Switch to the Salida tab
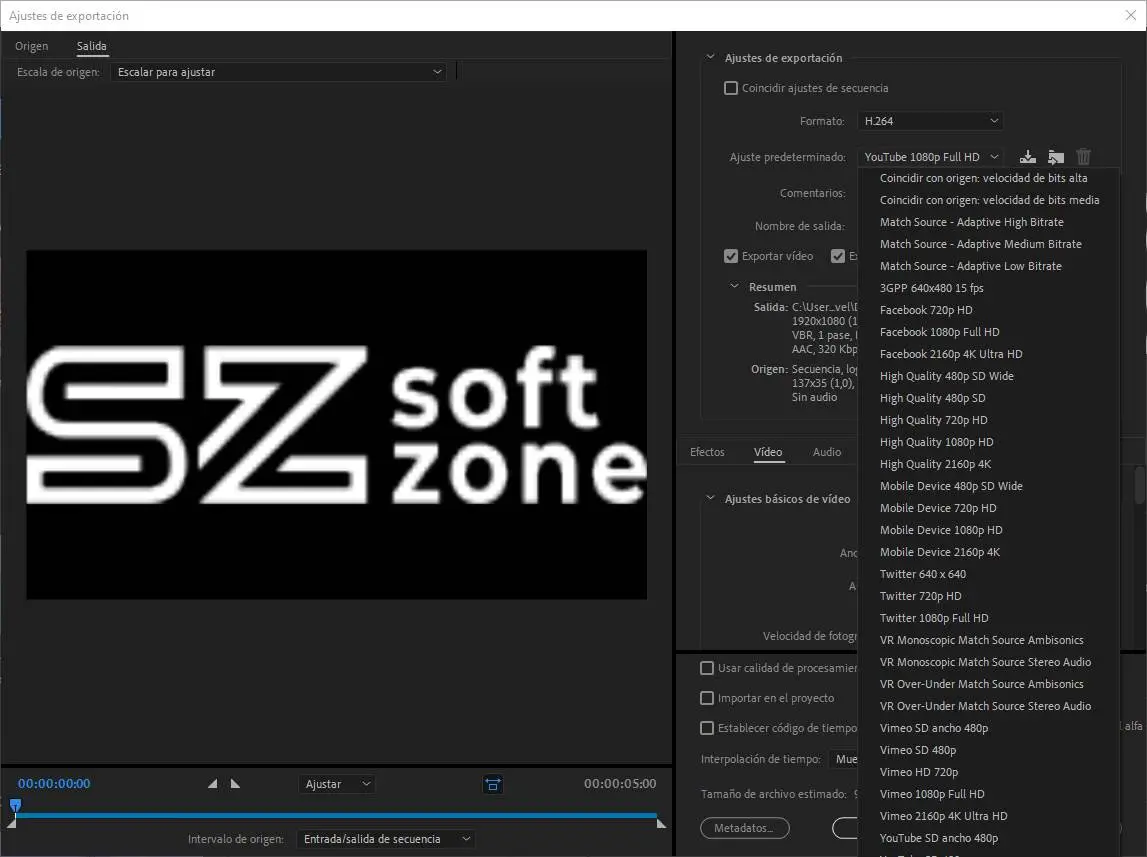This screenshot has height=857, width=1147. click(x=91, y=46)
